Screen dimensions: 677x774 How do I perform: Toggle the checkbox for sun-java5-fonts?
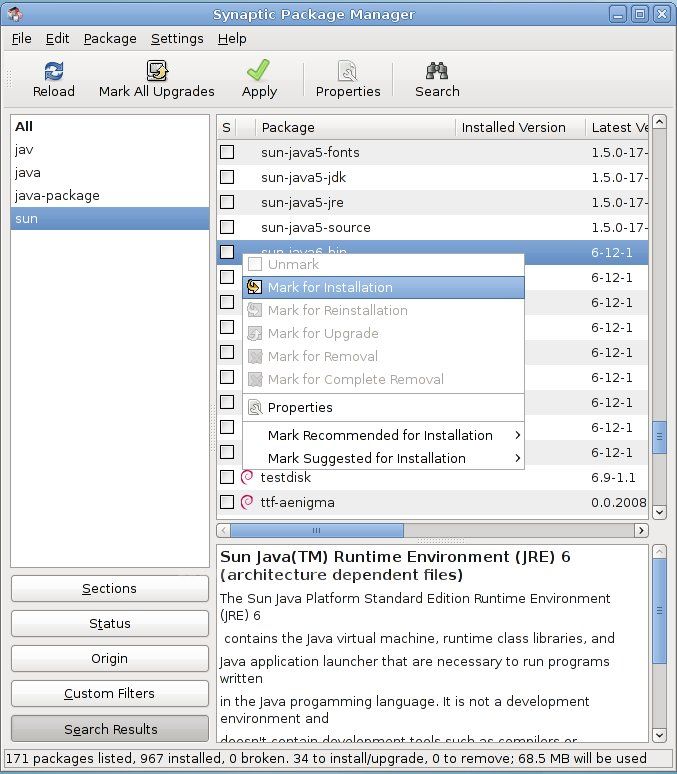tap(227, 152)
